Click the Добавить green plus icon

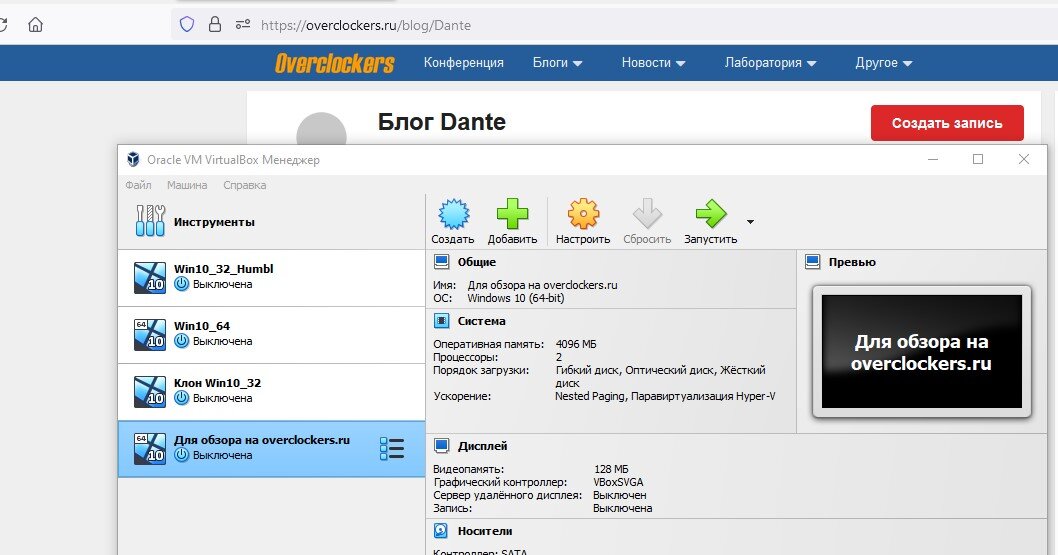(512, 214)
